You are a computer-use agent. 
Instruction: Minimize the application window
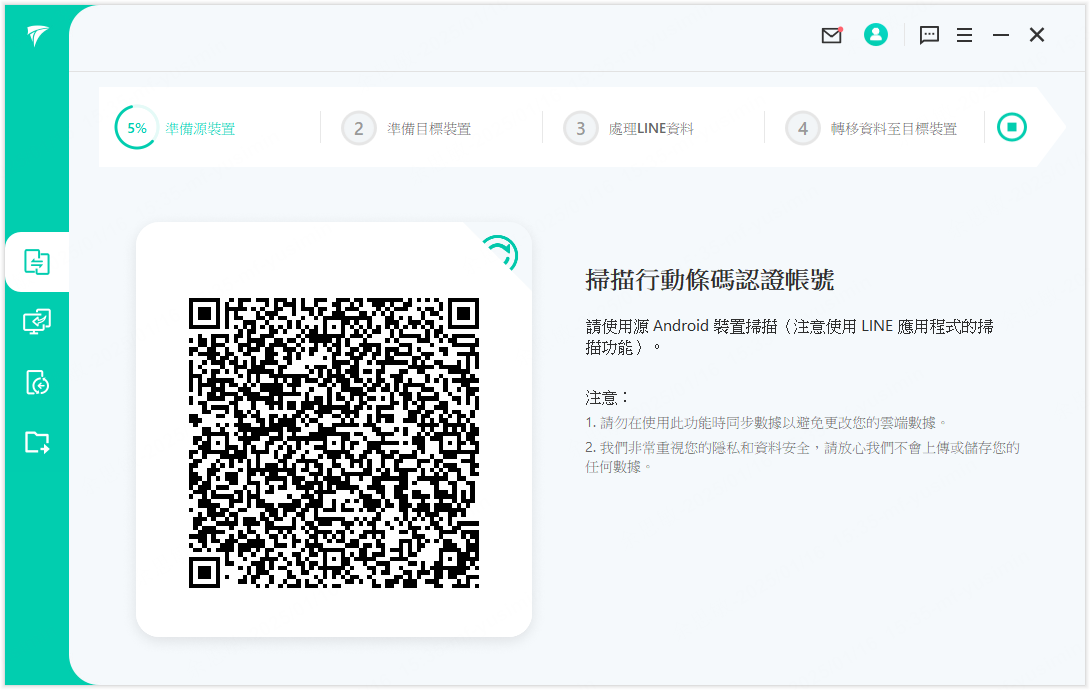pos(1000,35)
